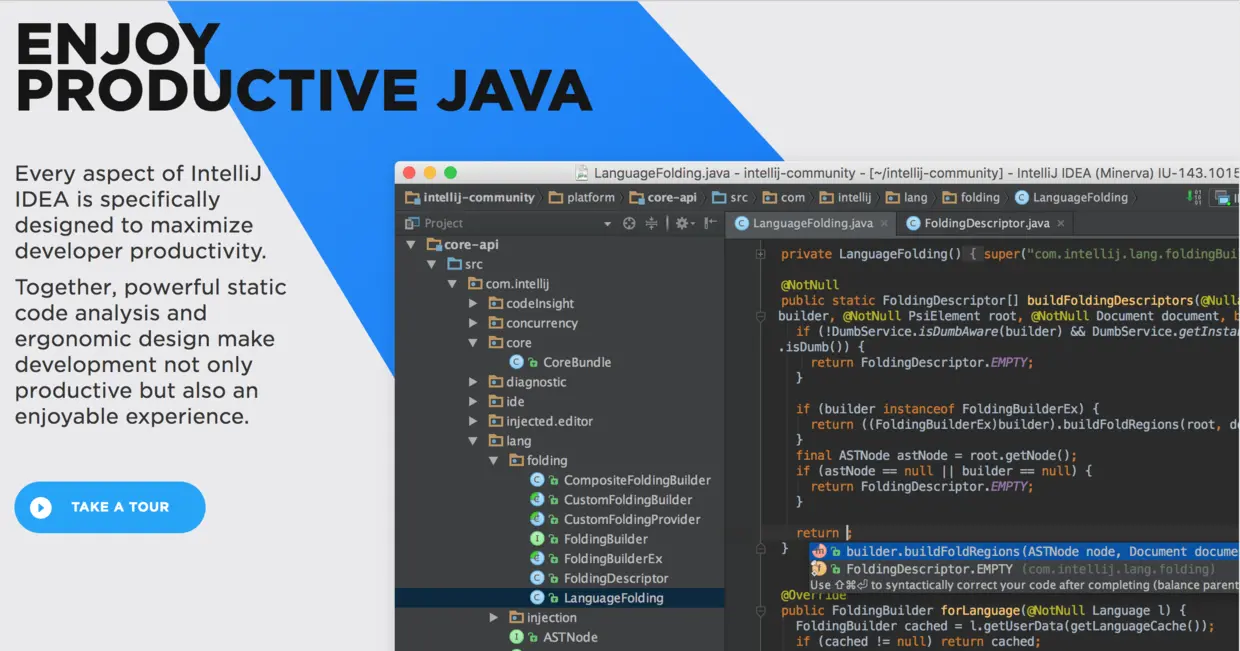Switch to the FoldingDescriptor.java tab

coord(985,223)
